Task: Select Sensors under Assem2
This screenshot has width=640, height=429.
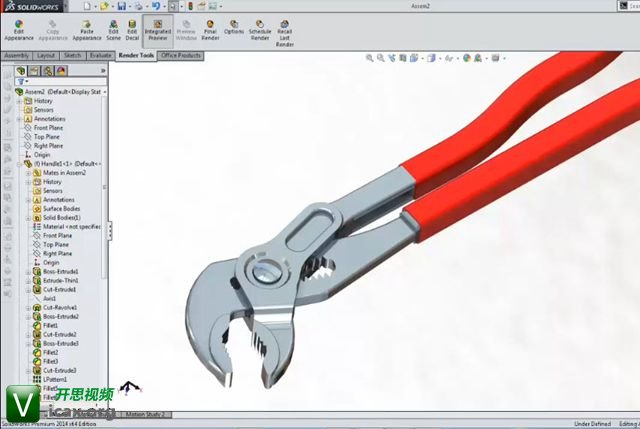Action: [39, 110]
